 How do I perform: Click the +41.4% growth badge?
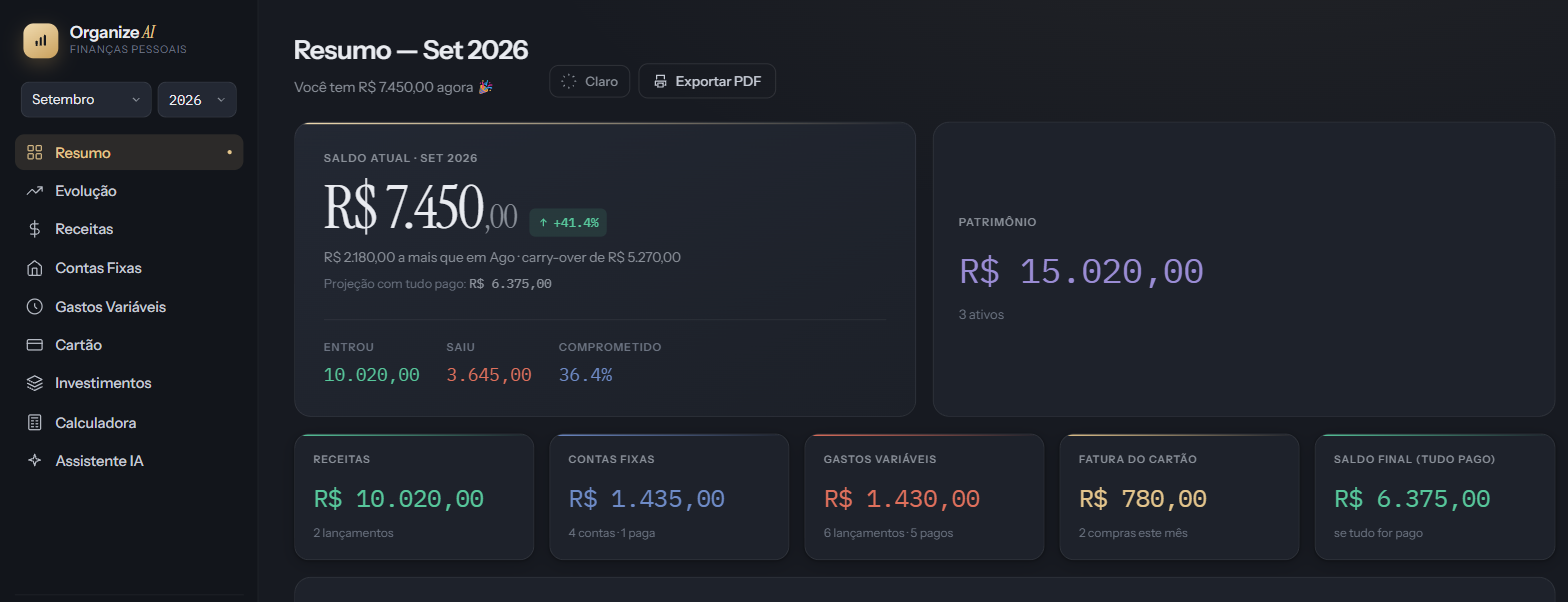(568, 222)
